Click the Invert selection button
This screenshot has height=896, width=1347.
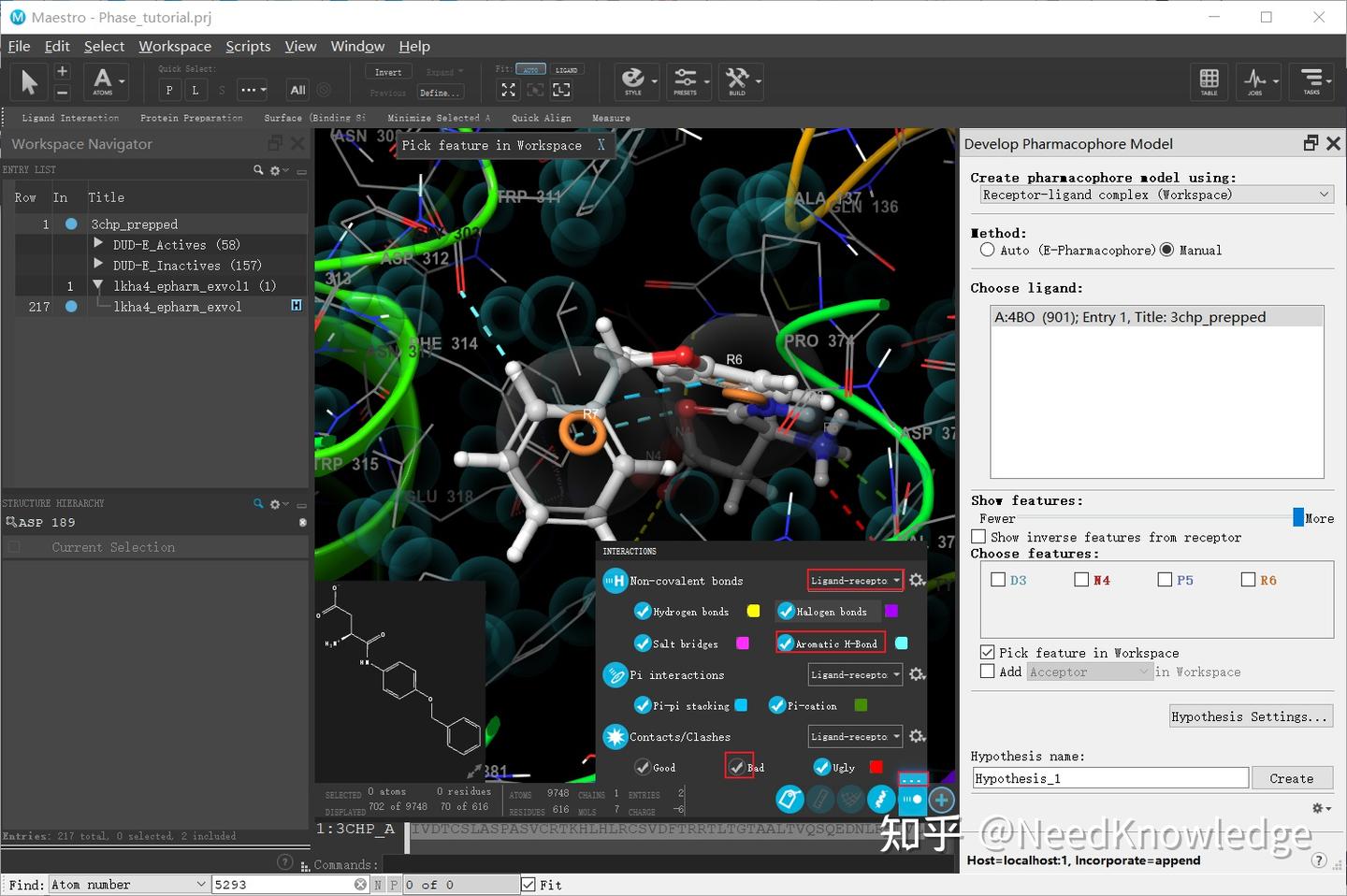[x=388, y=72]
